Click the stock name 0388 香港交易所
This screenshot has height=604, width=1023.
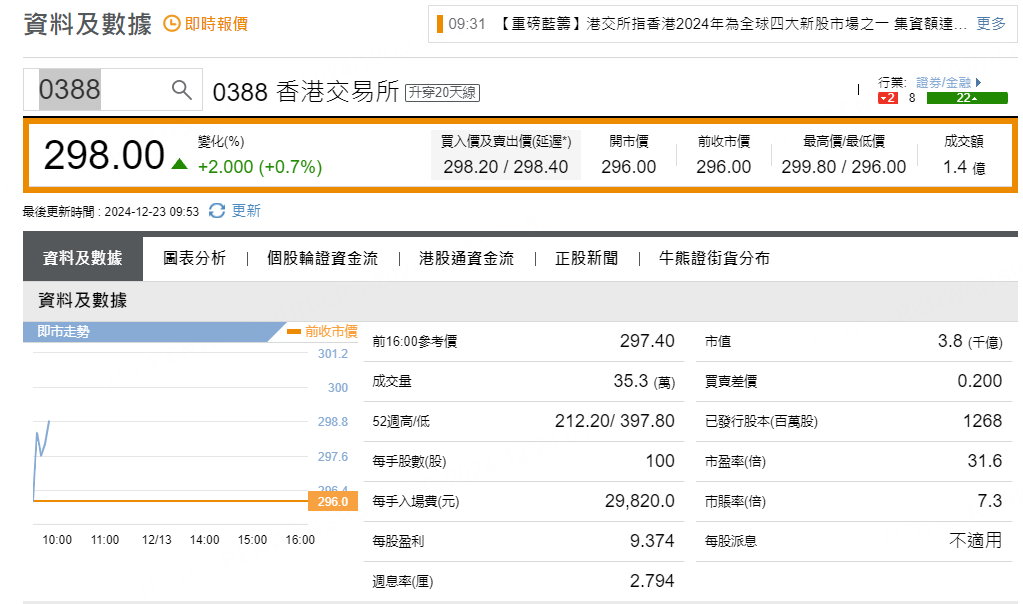305,92
